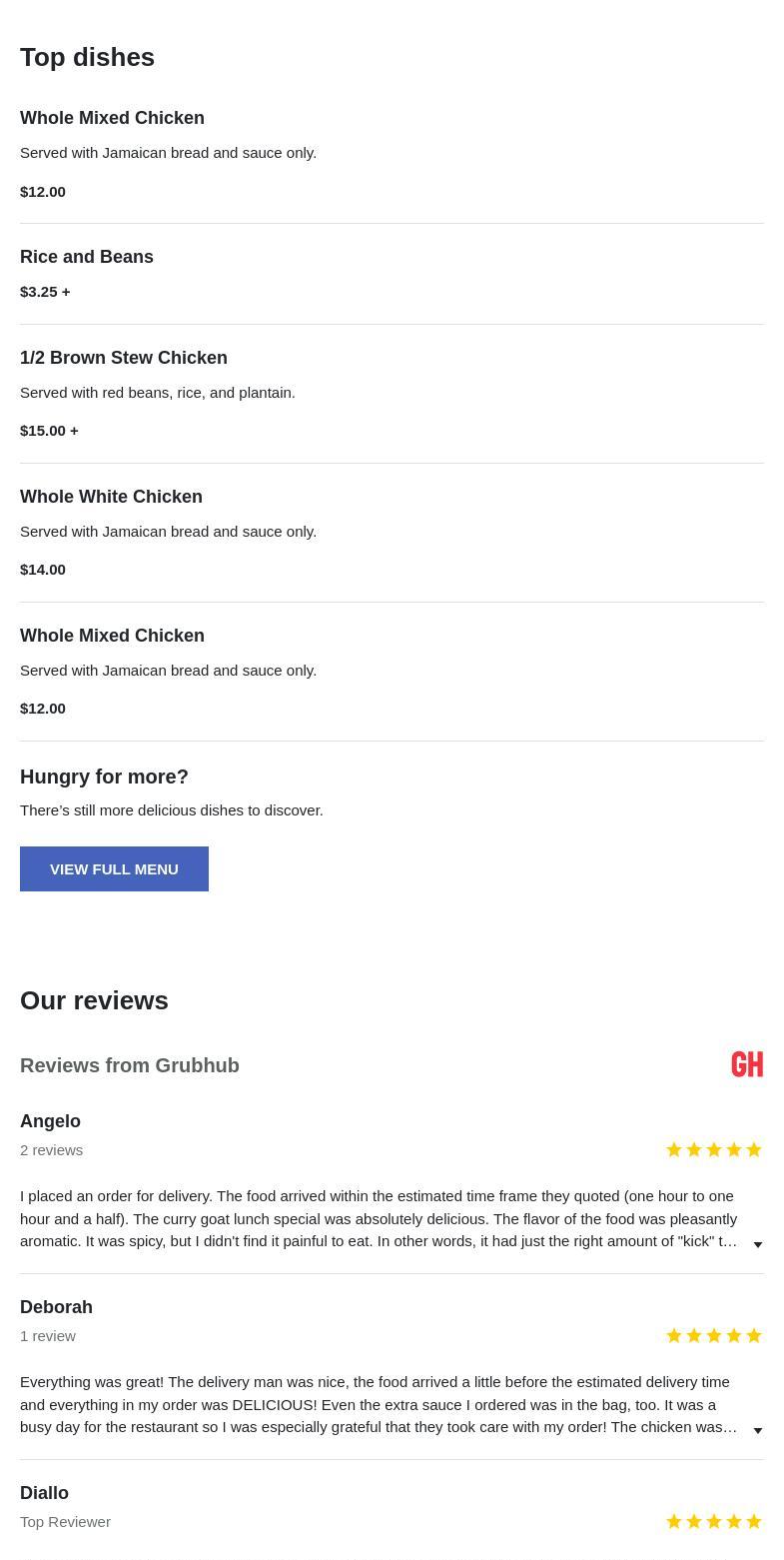
Task: Click the $15.00 + price label
Action: 49,431
